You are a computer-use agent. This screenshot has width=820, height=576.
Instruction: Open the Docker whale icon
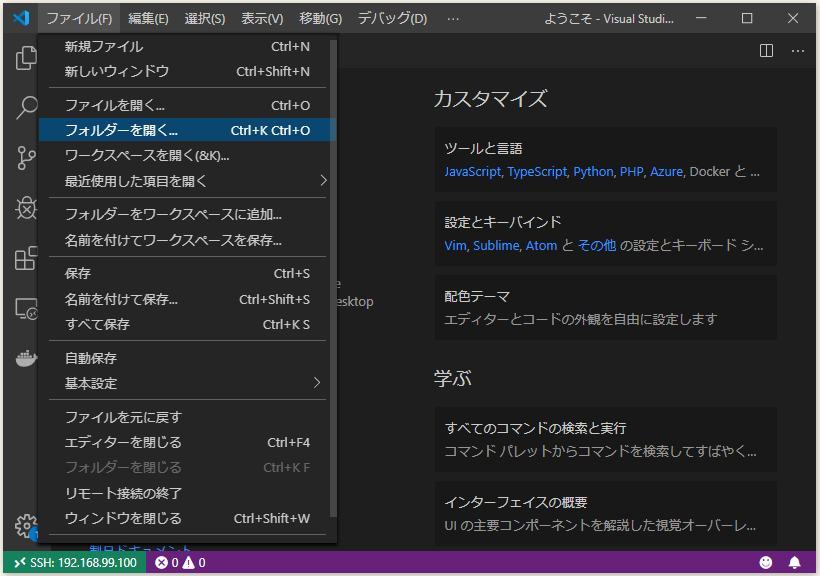(25, 358)
